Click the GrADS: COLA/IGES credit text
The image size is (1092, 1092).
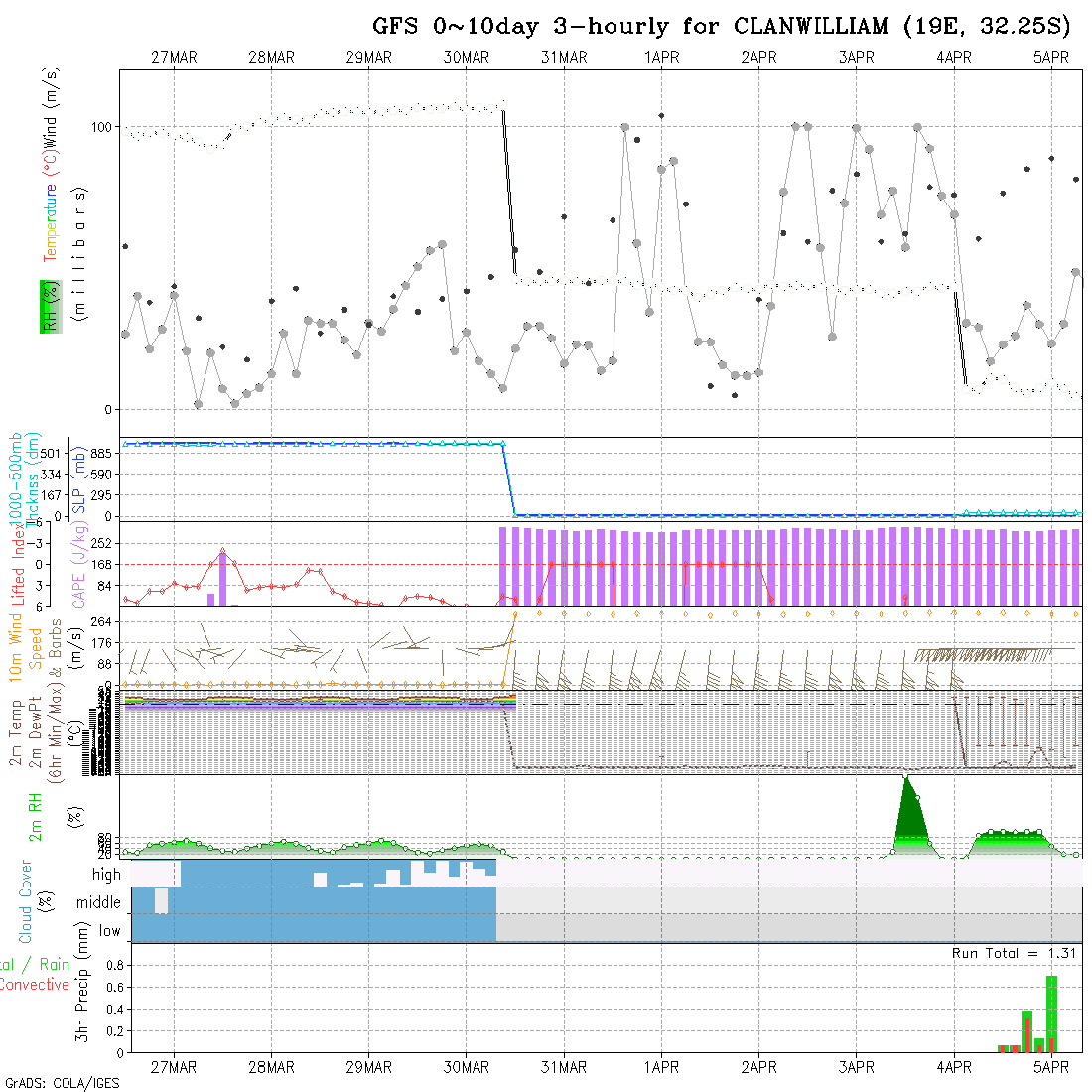[62, 1083]
